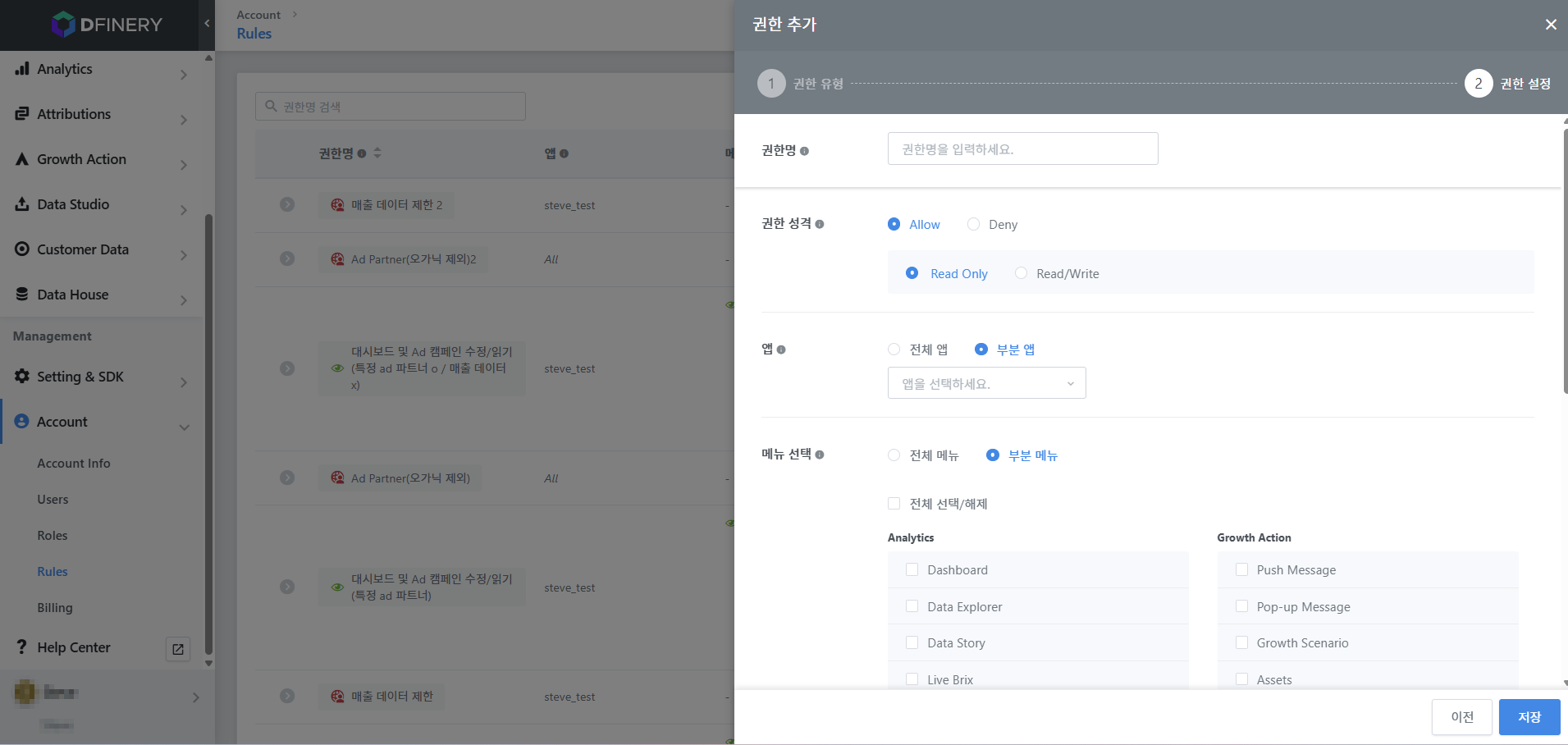
Task: Expand the Data Studio menu chevron
Action: click(184, 210)
